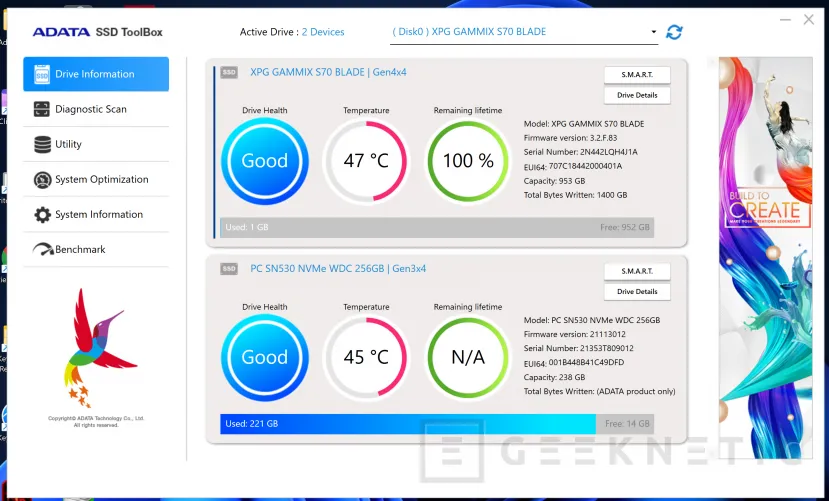Click the SN530 usage bar showing Used: 221 GB

tap(437, 424)
